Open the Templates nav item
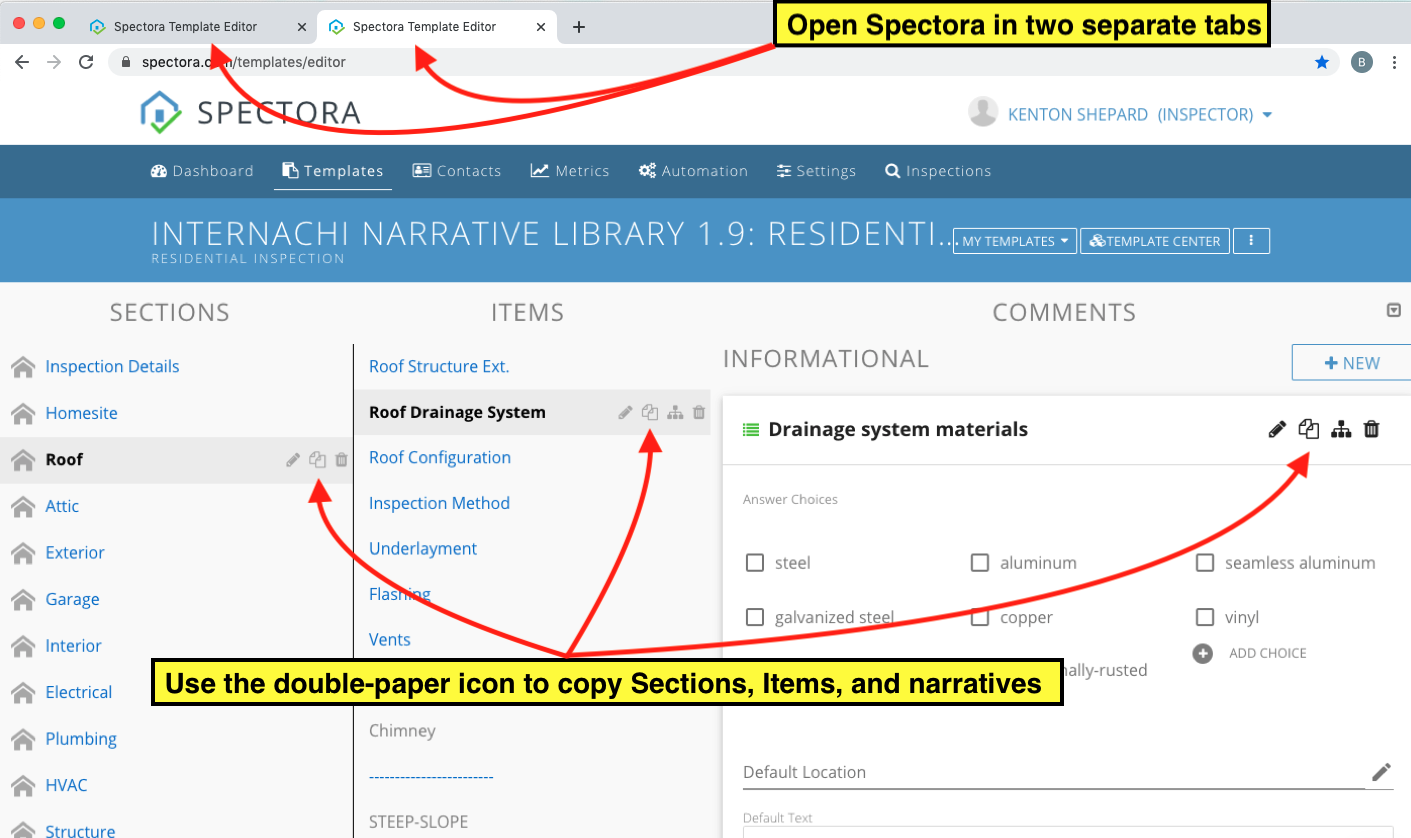The image size is (1411, 838). [x=333, y=171]
